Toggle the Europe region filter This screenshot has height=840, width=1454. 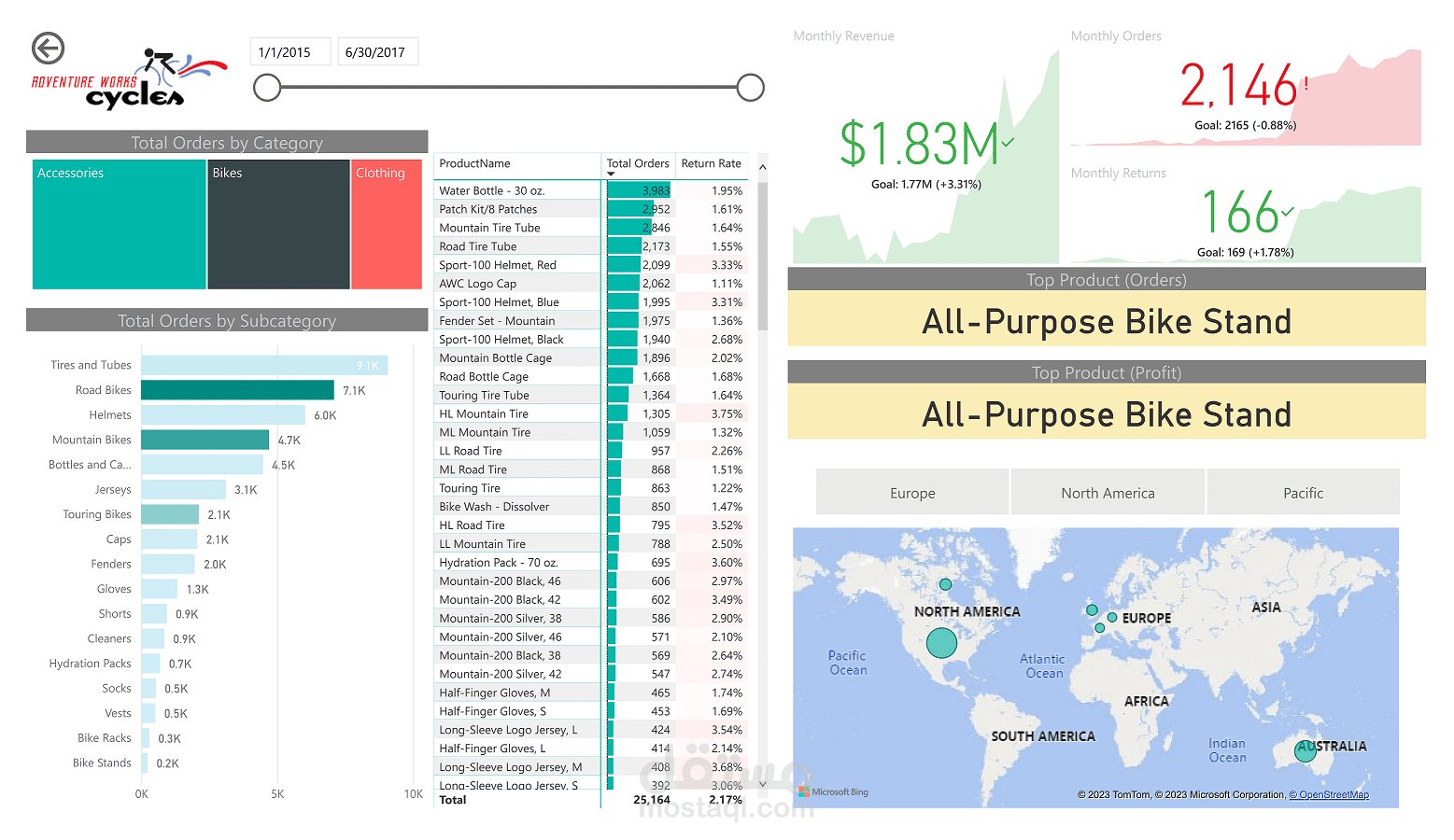click(911, 492)
